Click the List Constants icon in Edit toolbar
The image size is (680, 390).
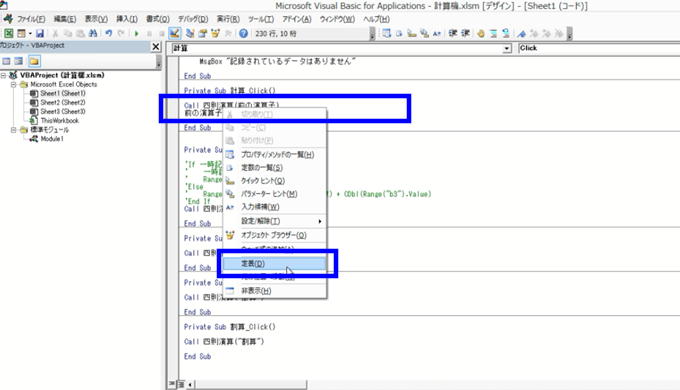399,33
